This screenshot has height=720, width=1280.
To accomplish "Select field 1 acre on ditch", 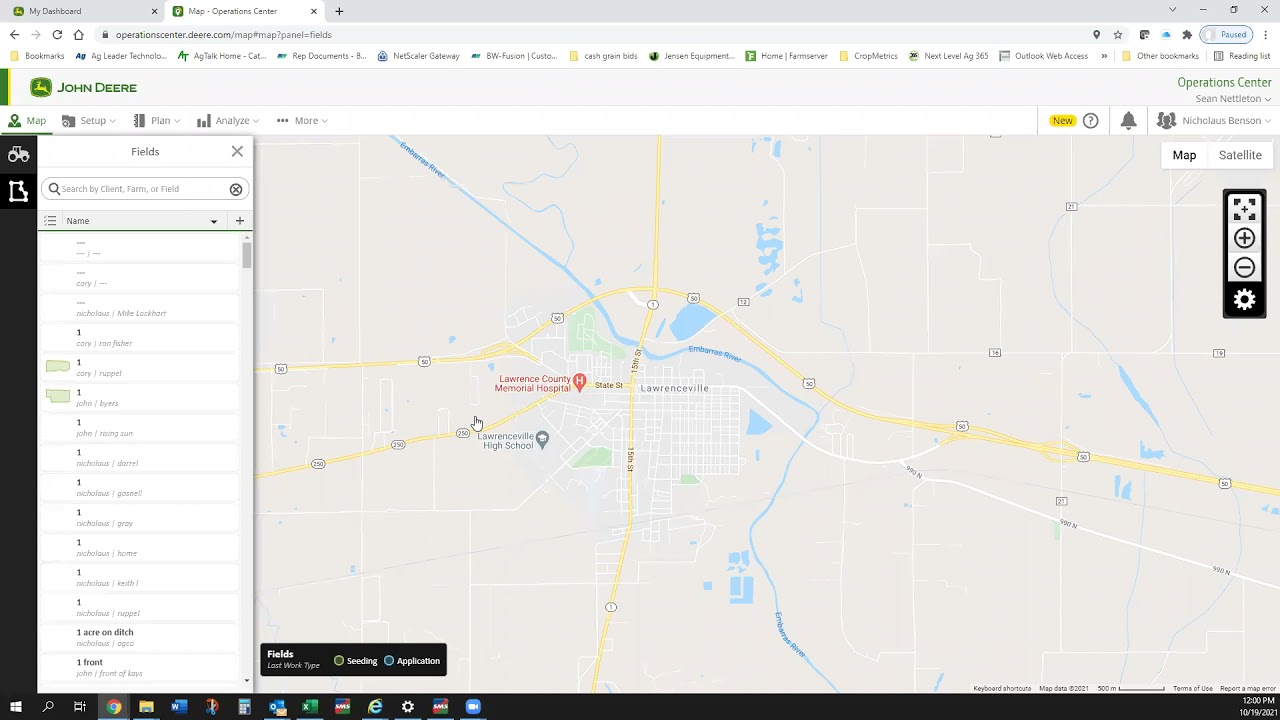I will pyautogui.click(x=139, y=638).
